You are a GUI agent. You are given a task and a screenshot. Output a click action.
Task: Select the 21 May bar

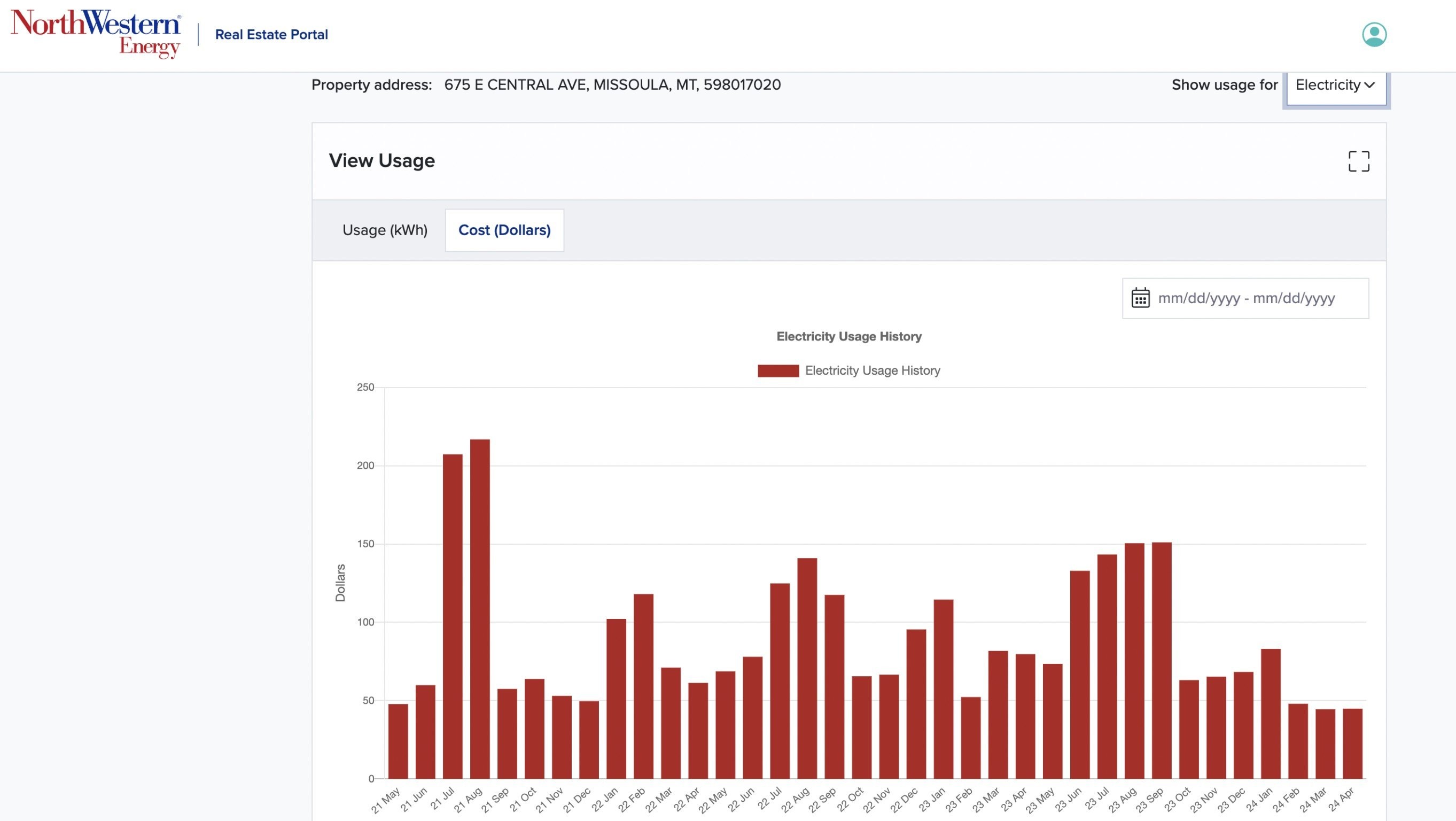tap(398, 741)
